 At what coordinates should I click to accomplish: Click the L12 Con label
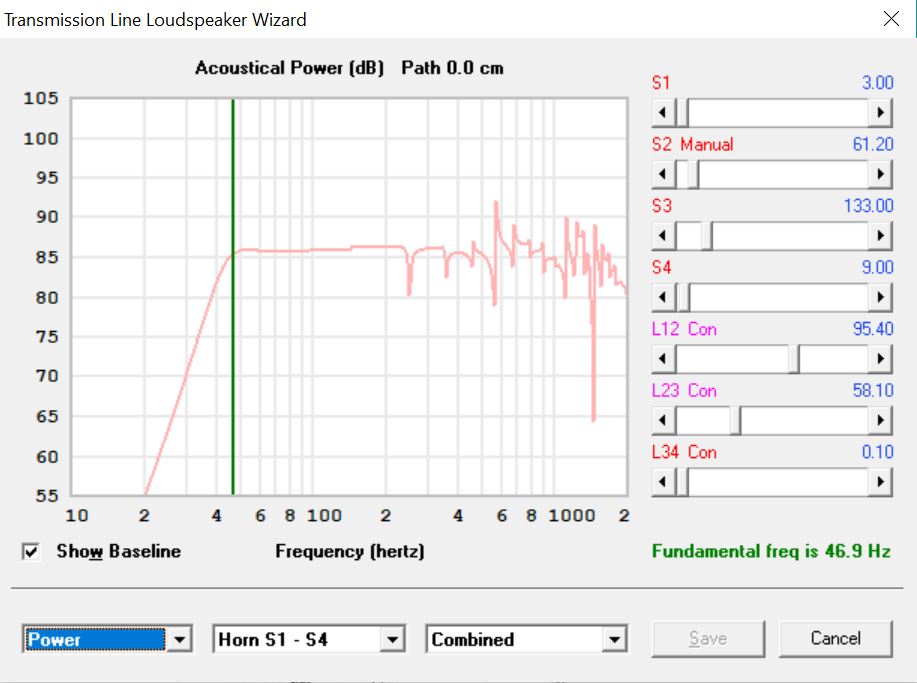point(684,329)
